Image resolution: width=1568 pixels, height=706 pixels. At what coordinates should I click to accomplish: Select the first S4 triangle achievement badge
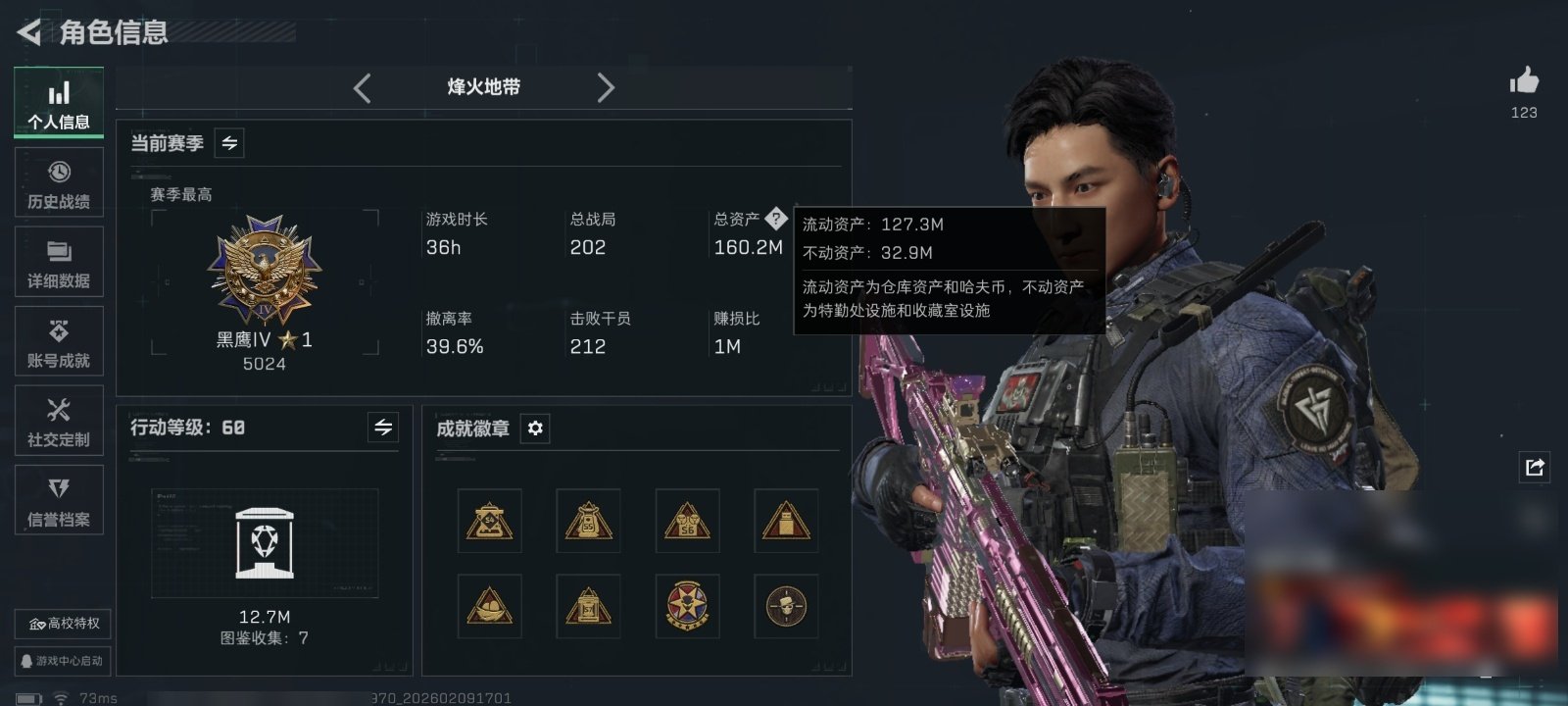[490, 521]
